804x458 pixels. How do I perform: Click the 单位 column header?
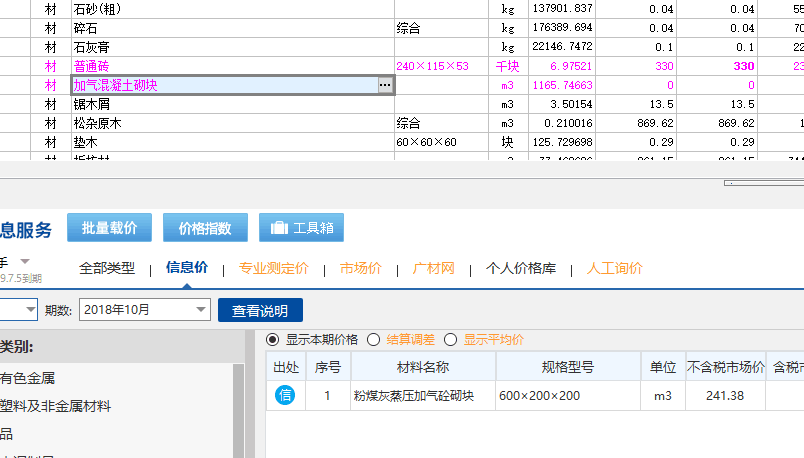click(x=663, y=367)
